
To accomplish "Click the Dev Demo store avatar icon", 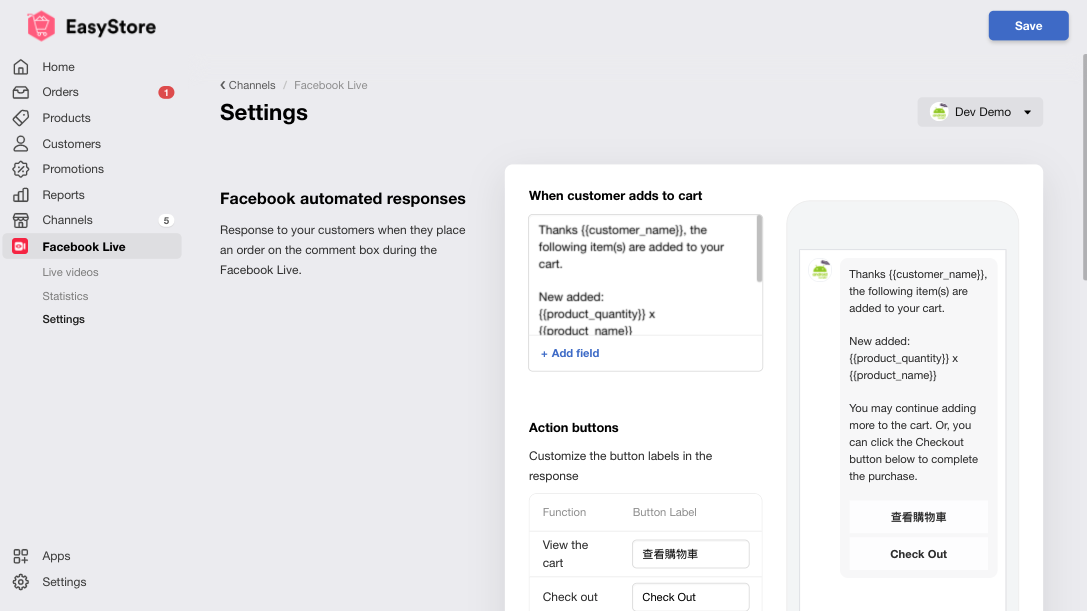I will click(939, 112).
